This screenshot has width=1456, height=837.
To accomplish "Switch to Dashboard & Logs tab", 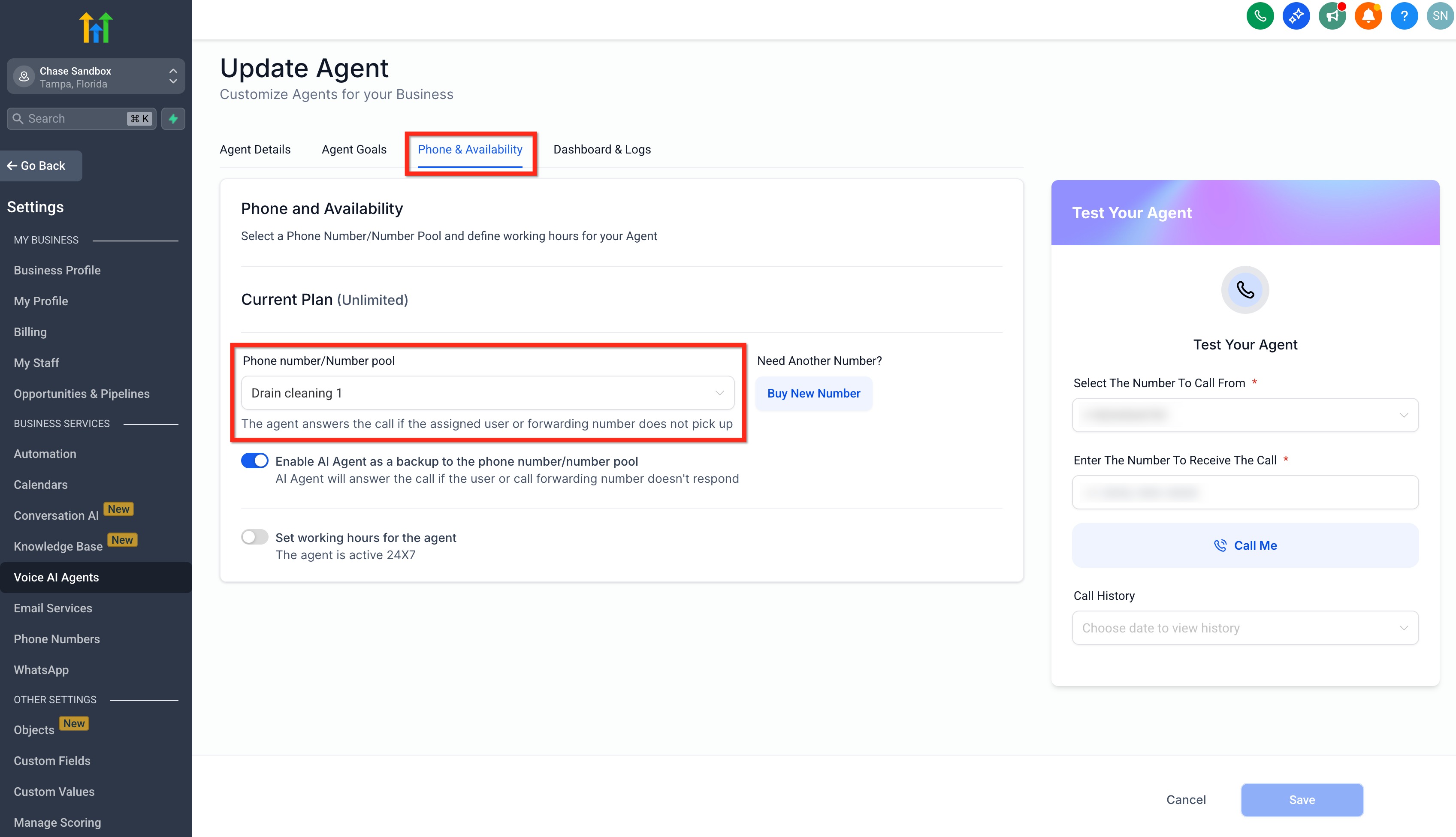I will point(601,150).
